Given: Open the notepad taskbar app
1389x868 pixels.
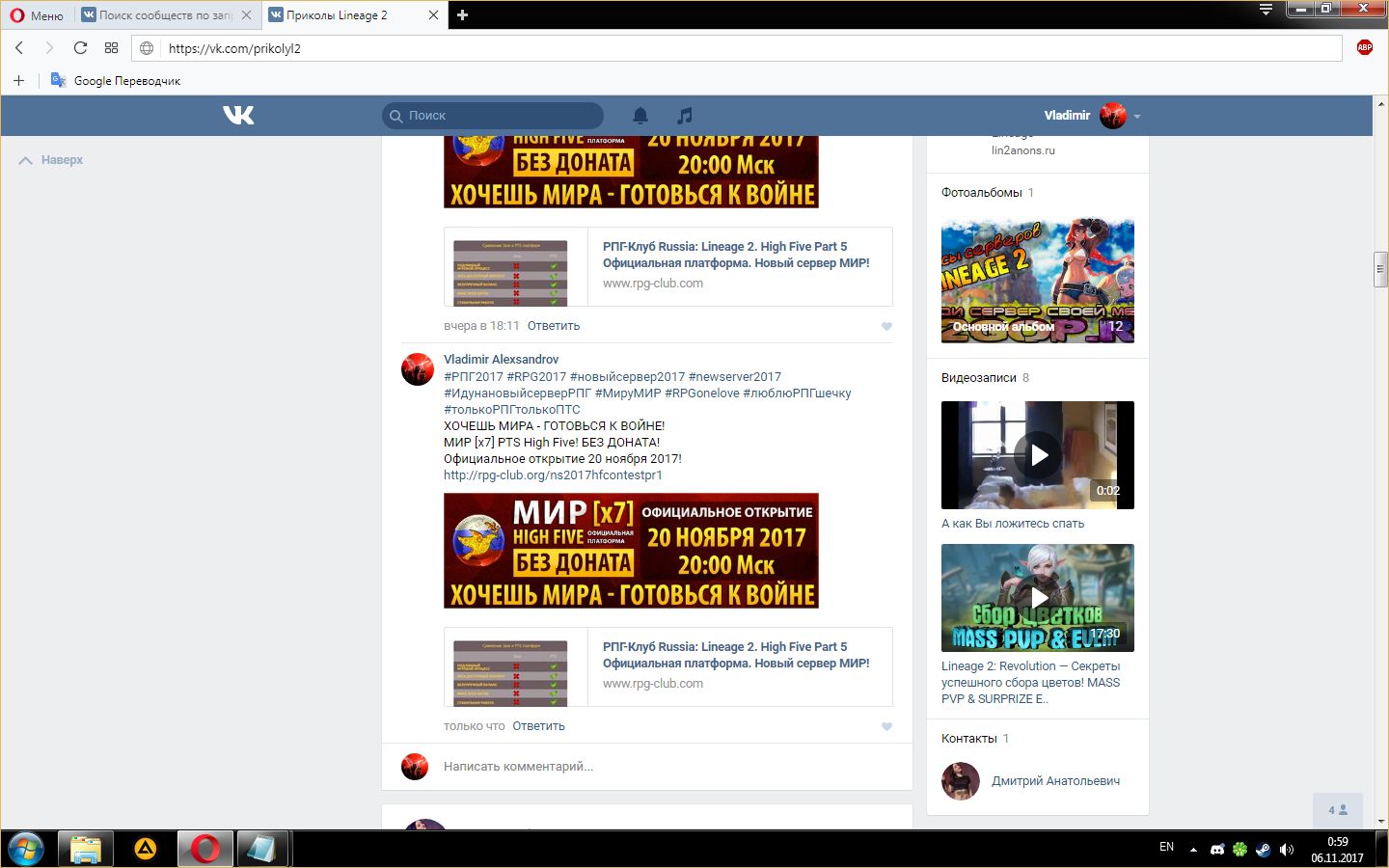Looking at the screenshot, I should 262,849.
